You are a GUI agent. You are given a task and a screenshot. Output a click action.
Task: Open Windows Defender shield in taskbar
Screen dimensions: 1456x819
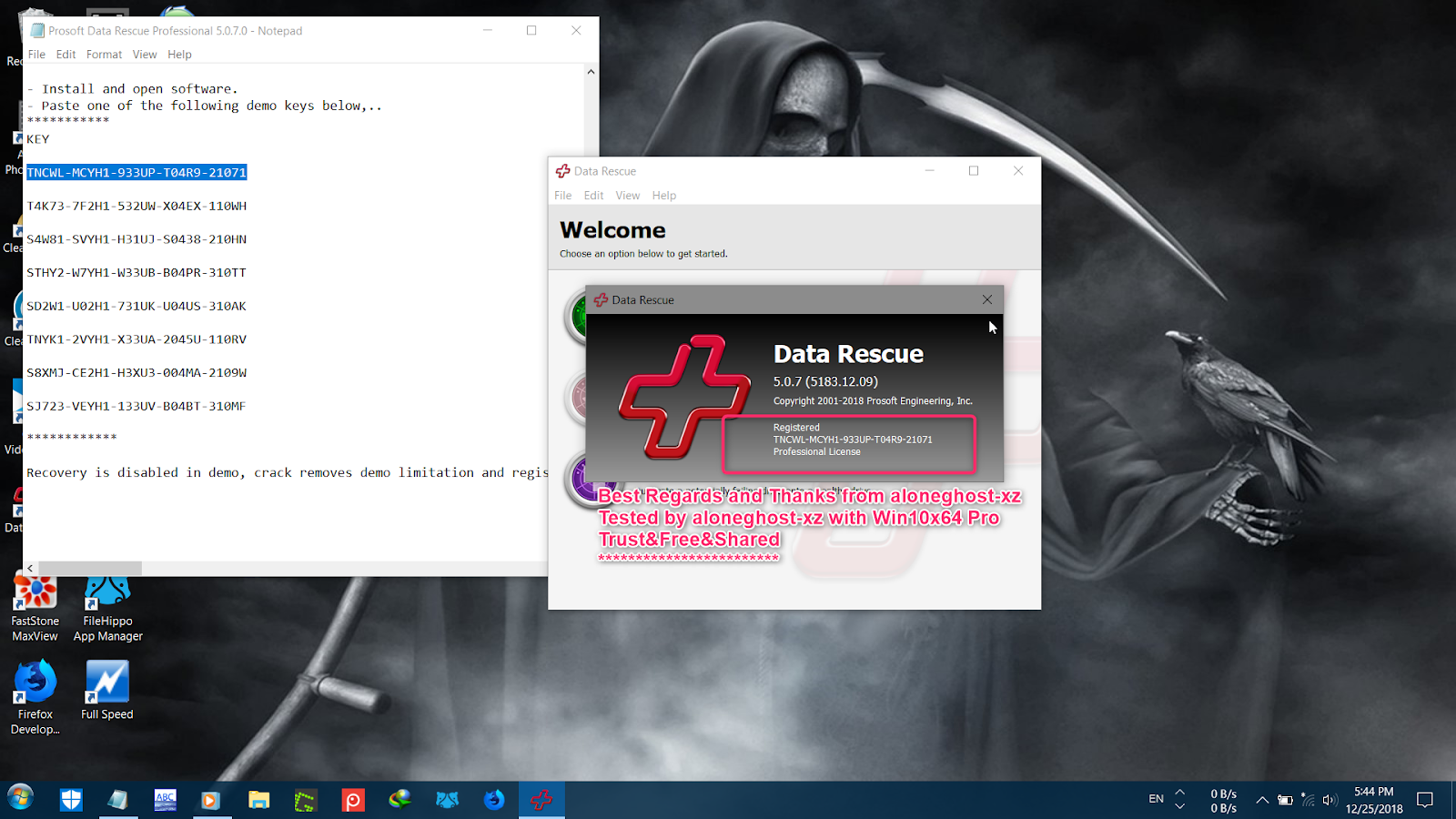point(71,800)
